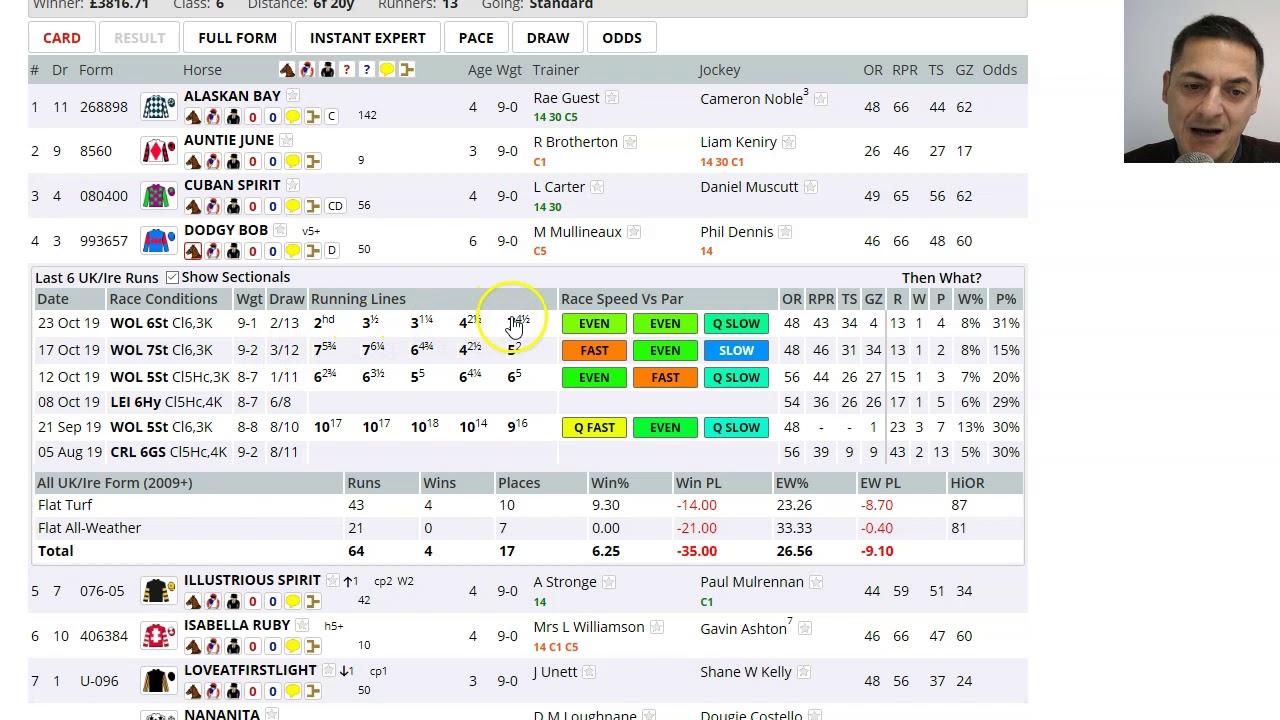This screenshot has width=1280, height=720.
Task: Click Isabella Ruby tracker icon
Action: (x=312, y=646)
